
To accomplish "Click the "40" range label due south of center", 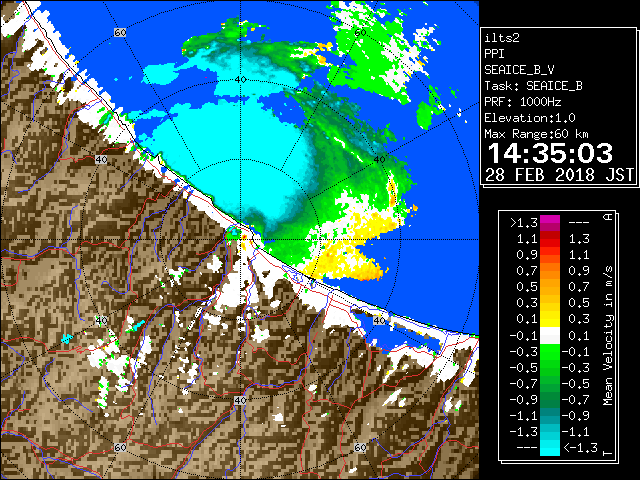I will coord(240,400).
